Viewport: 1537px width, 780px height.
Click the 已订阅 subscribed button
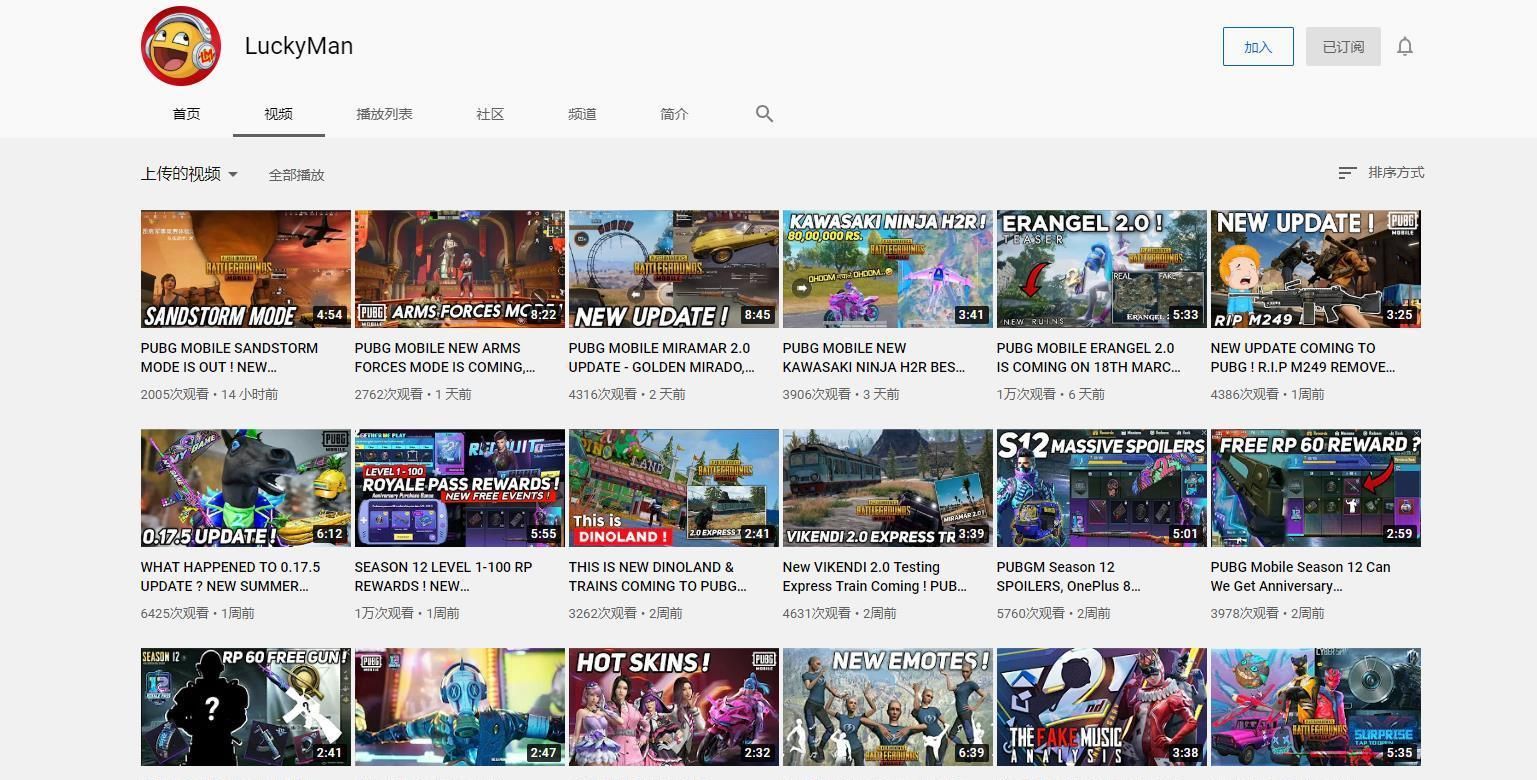1343,47
